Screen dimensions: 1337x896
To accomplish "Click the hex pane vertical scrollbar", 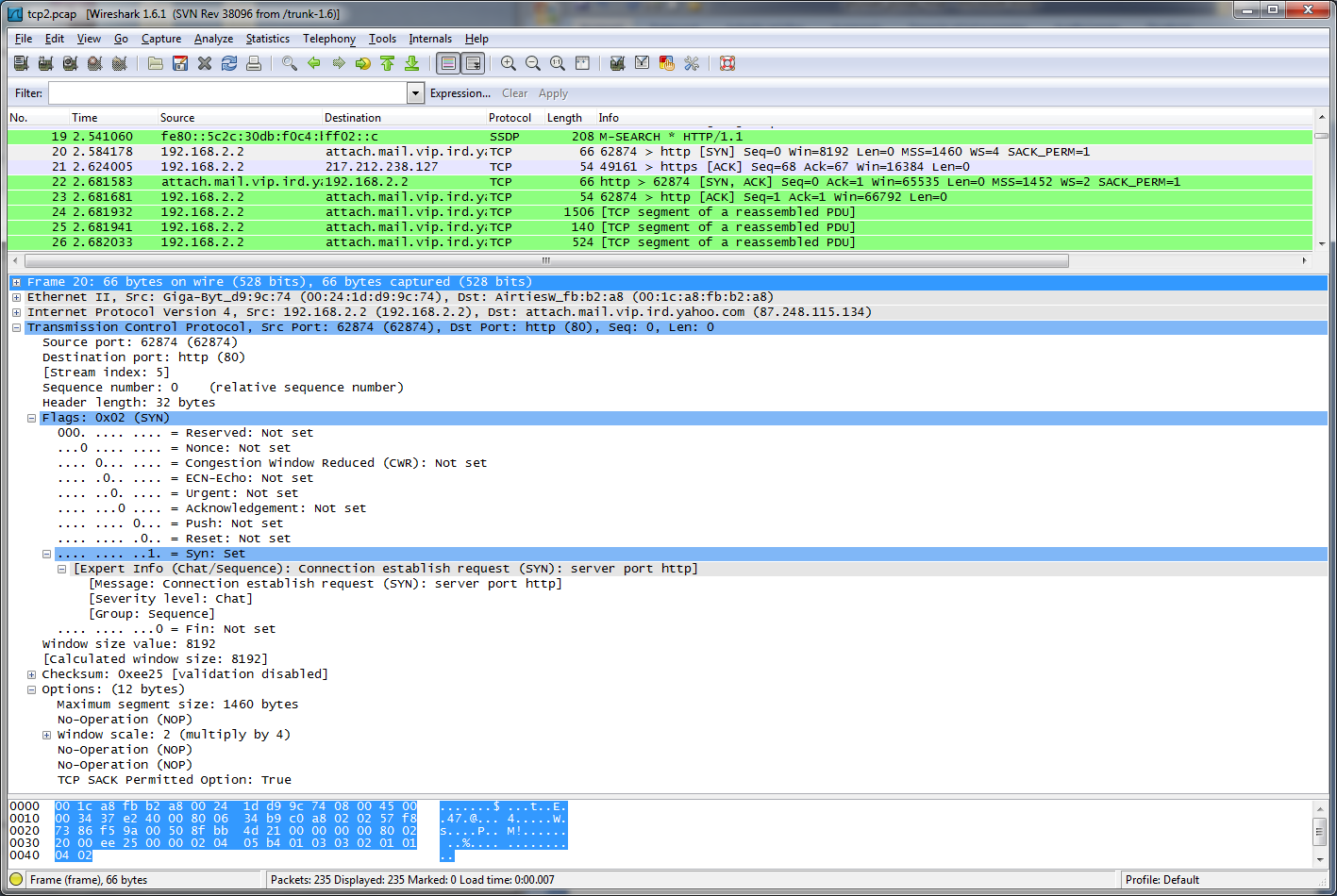I will click(x=1321, y=832).
